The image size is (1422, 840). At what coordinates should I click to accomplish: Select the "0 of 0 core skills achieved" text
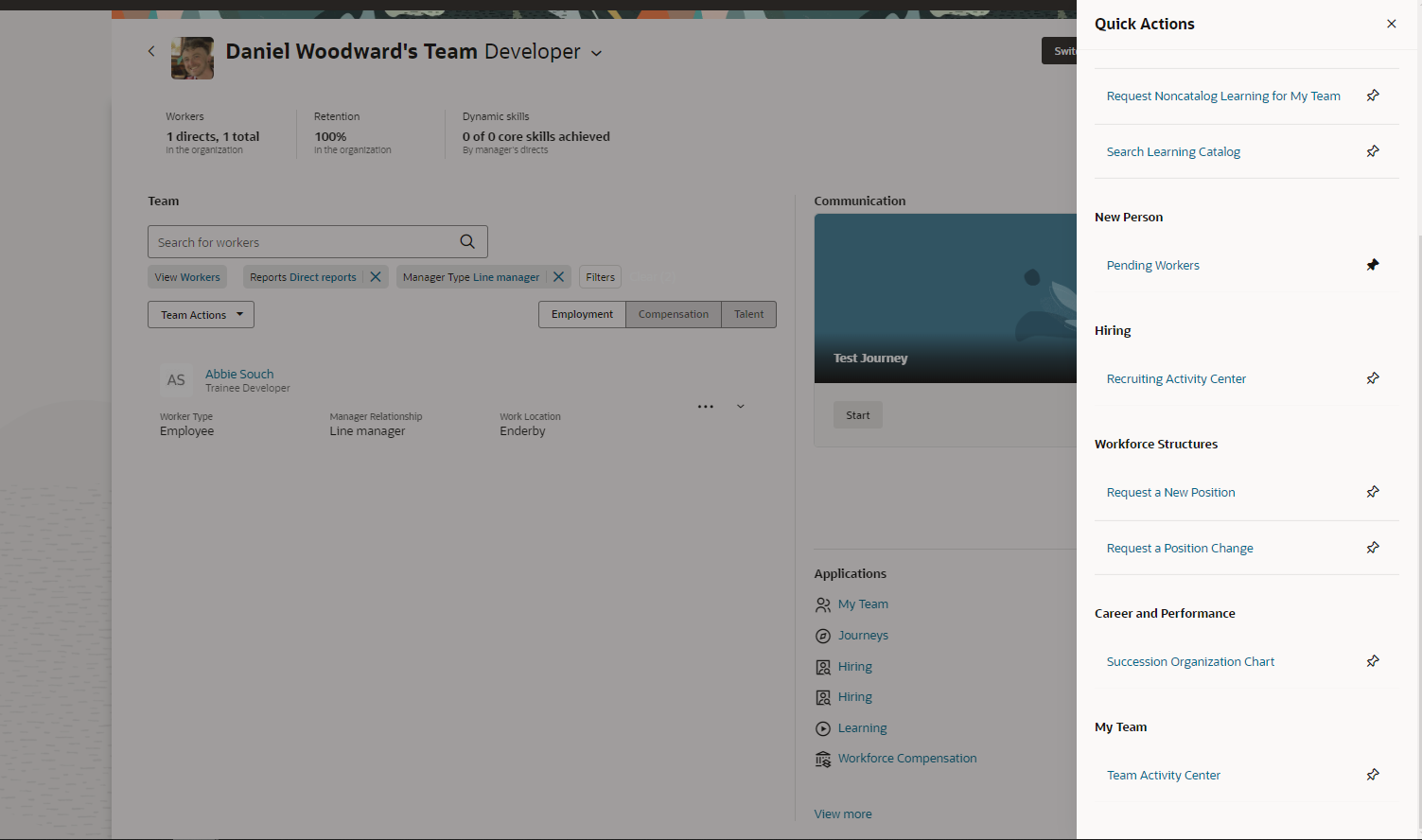coord(535,137)
